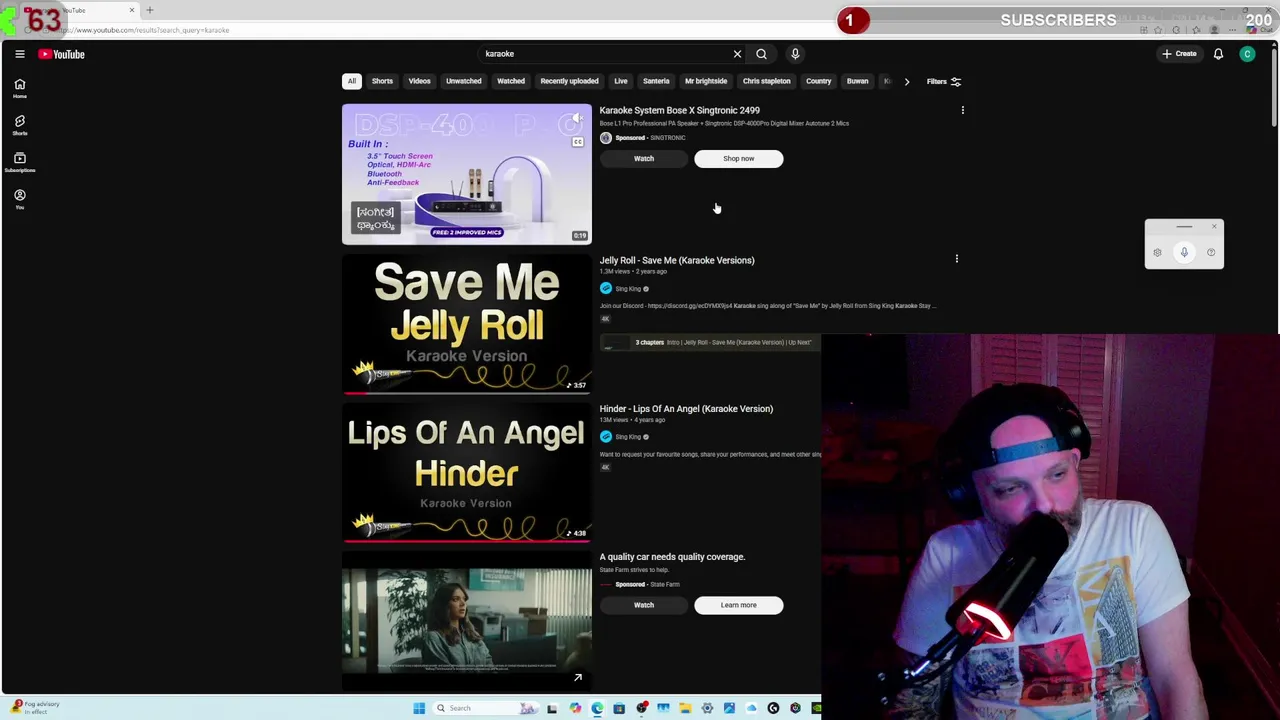Open Microsoft Edge from the taskbar
The height and width of the screenshot is (720, 1280).
coord(597,708)
